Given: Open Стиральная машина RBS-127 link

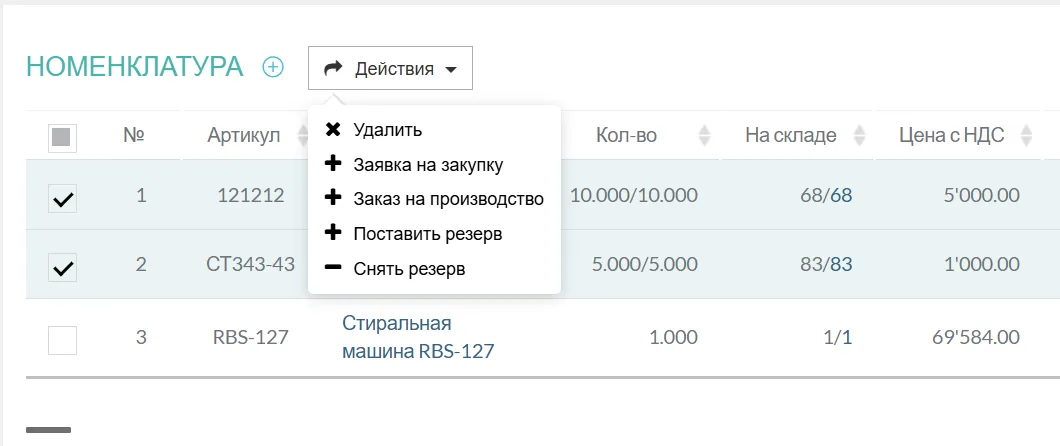Looking at the screenshot, I should tap(418, 338).
